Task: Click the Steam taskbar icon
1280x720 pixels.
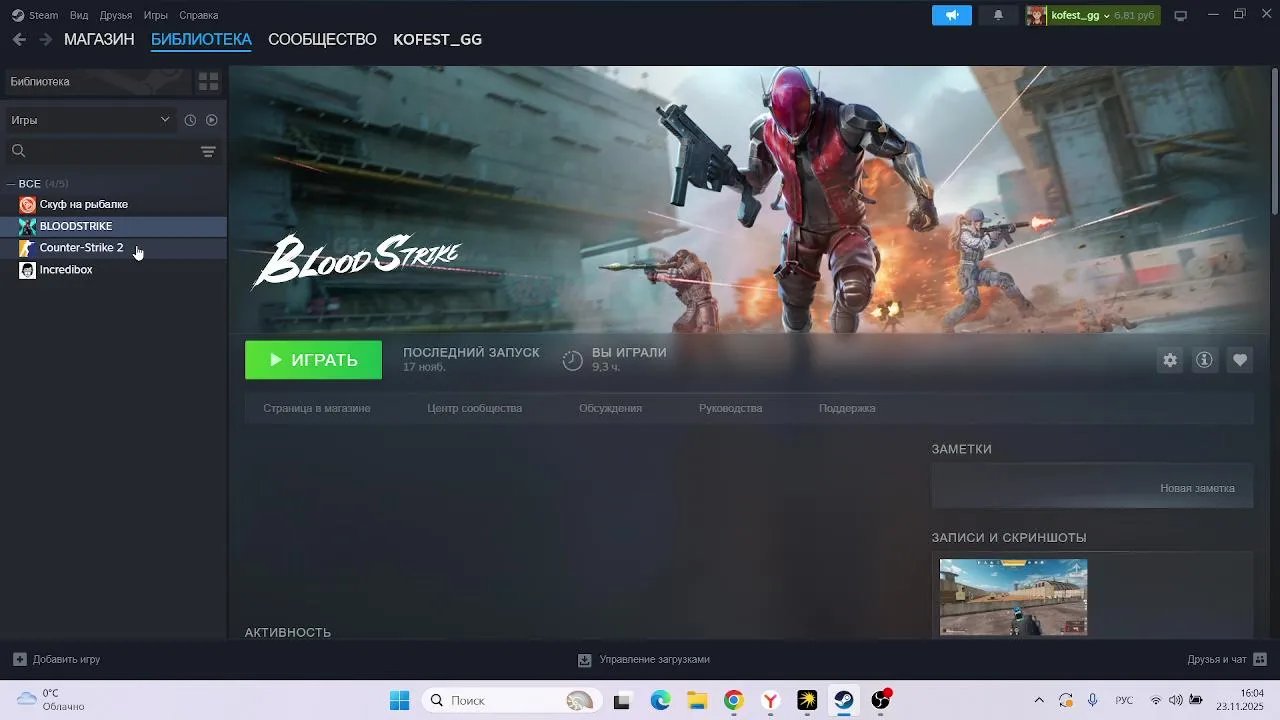Action: click(x=844, y=700)
